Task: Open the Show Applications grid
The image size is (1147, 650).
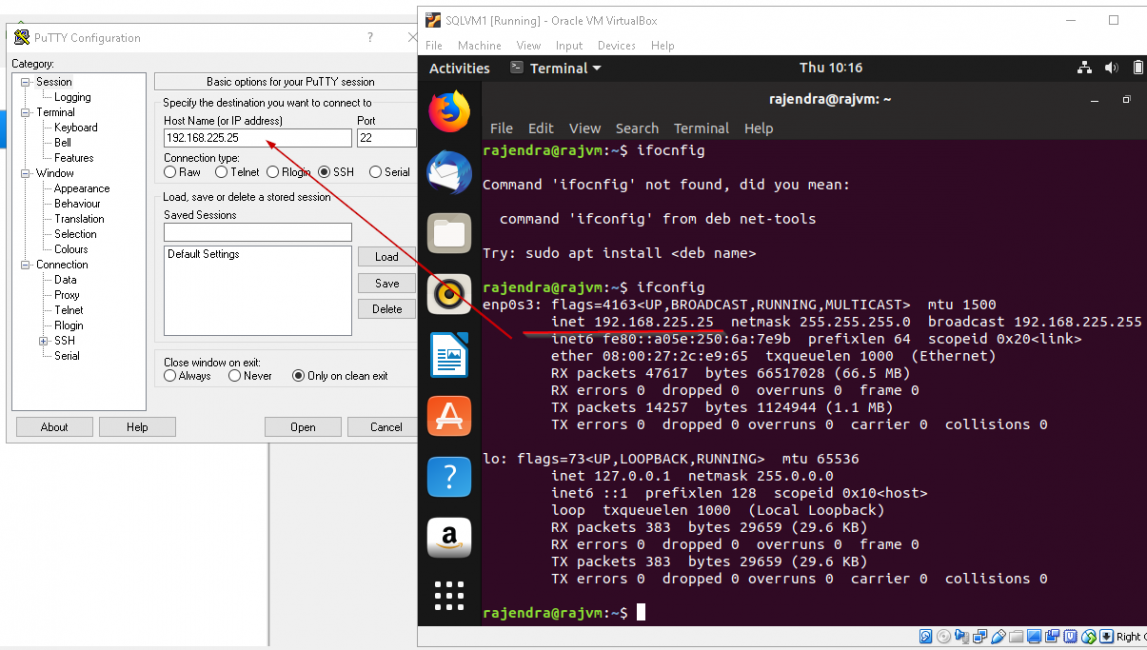Action: [x=449, y=595]
